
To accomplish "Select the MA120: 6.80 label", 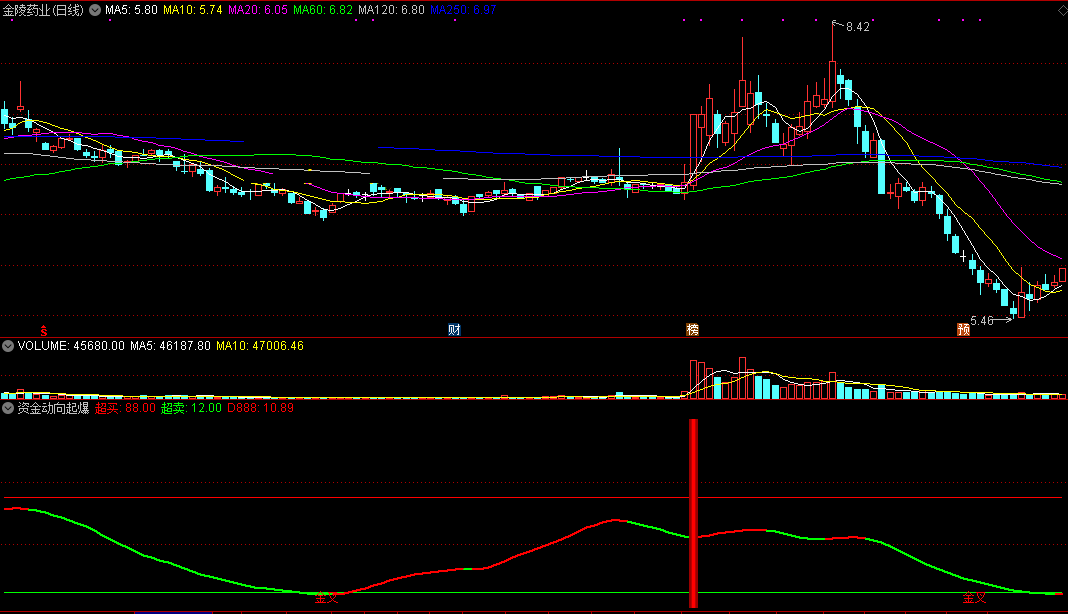I will tap(391, 10).
